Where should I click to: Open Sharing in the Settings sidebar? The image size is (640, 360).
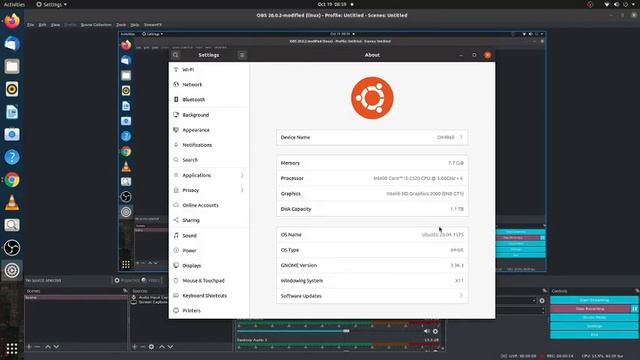209,220
